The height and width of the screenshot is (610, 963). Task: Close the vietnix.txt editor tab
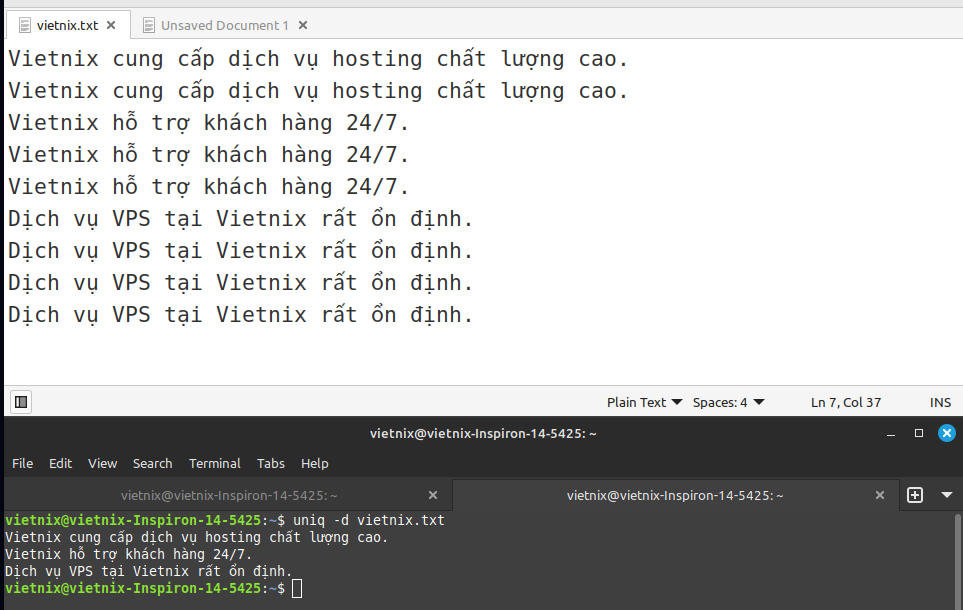point(111,25)
